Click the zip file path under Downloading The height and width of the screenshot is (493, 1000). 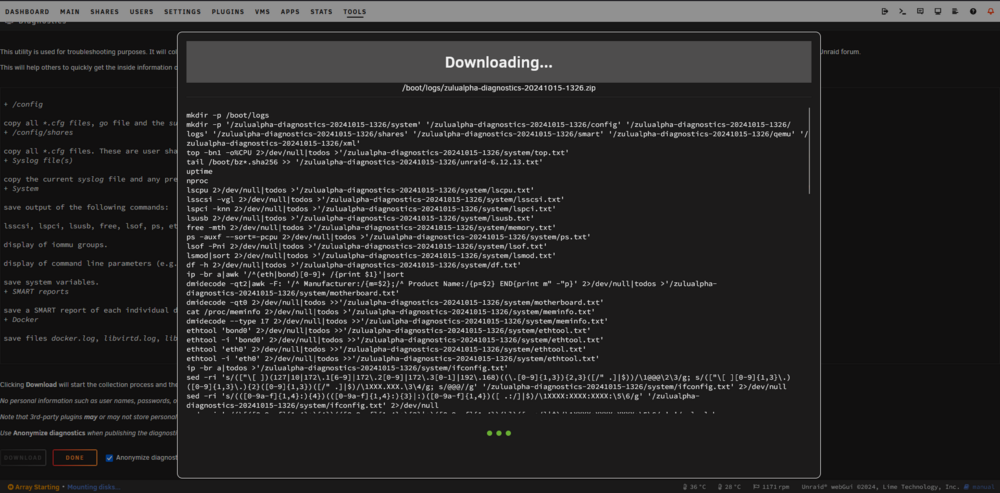(499, 88)
